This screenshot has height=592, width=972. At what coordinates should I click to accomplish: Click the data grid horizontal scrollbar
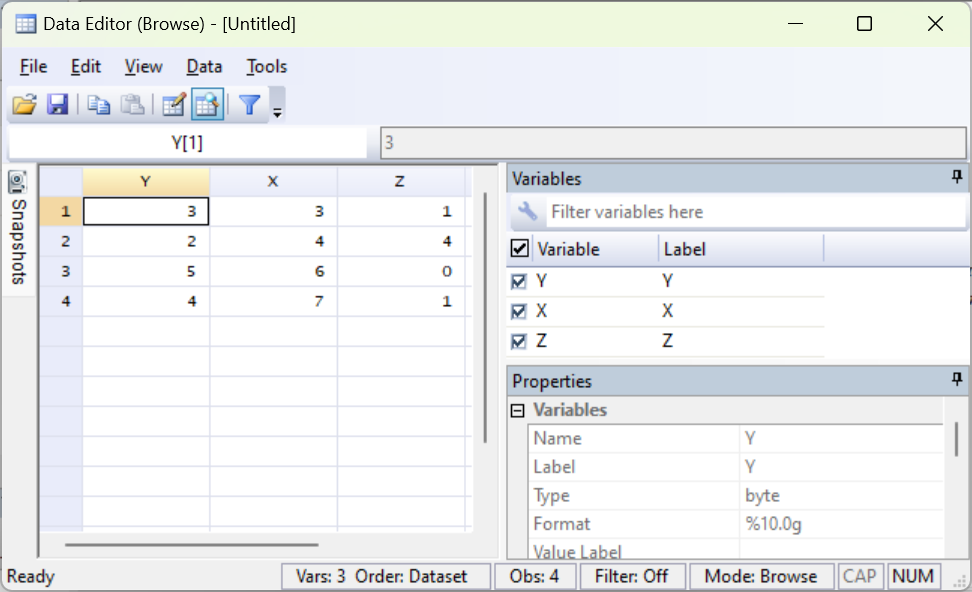click(192, 545)
